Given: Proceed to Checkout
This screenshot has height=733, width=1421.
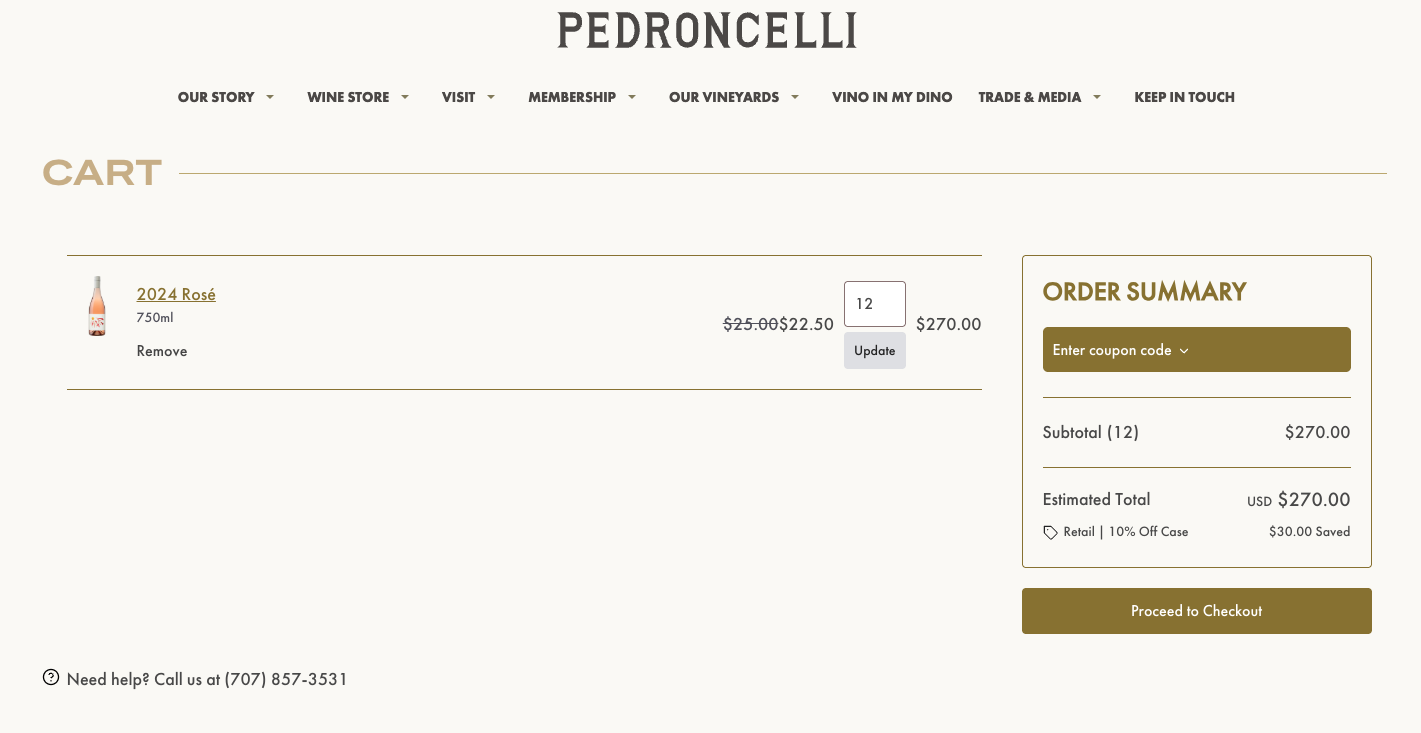Looking at the screenshot, I should (x=1196, y=611).
